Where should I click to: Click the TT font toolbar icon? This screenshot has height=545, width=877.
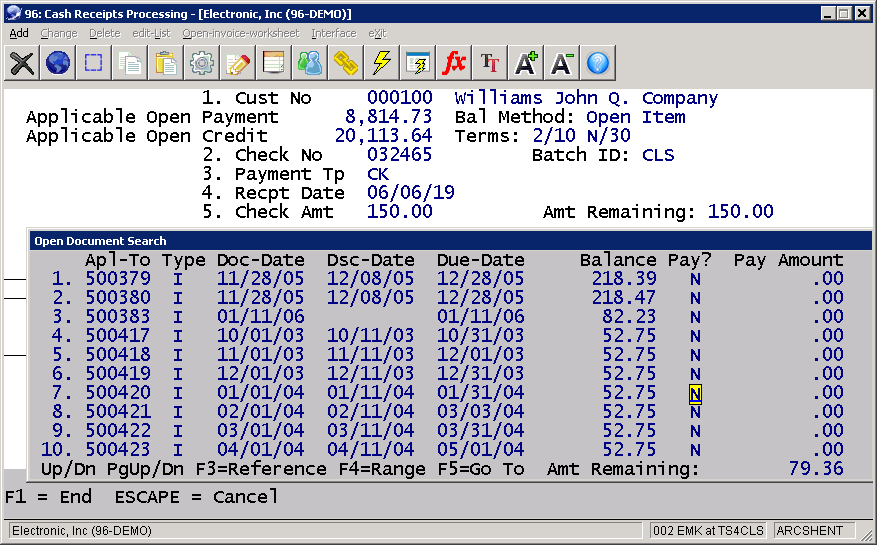pyautogui.click(x=489, y=63)
